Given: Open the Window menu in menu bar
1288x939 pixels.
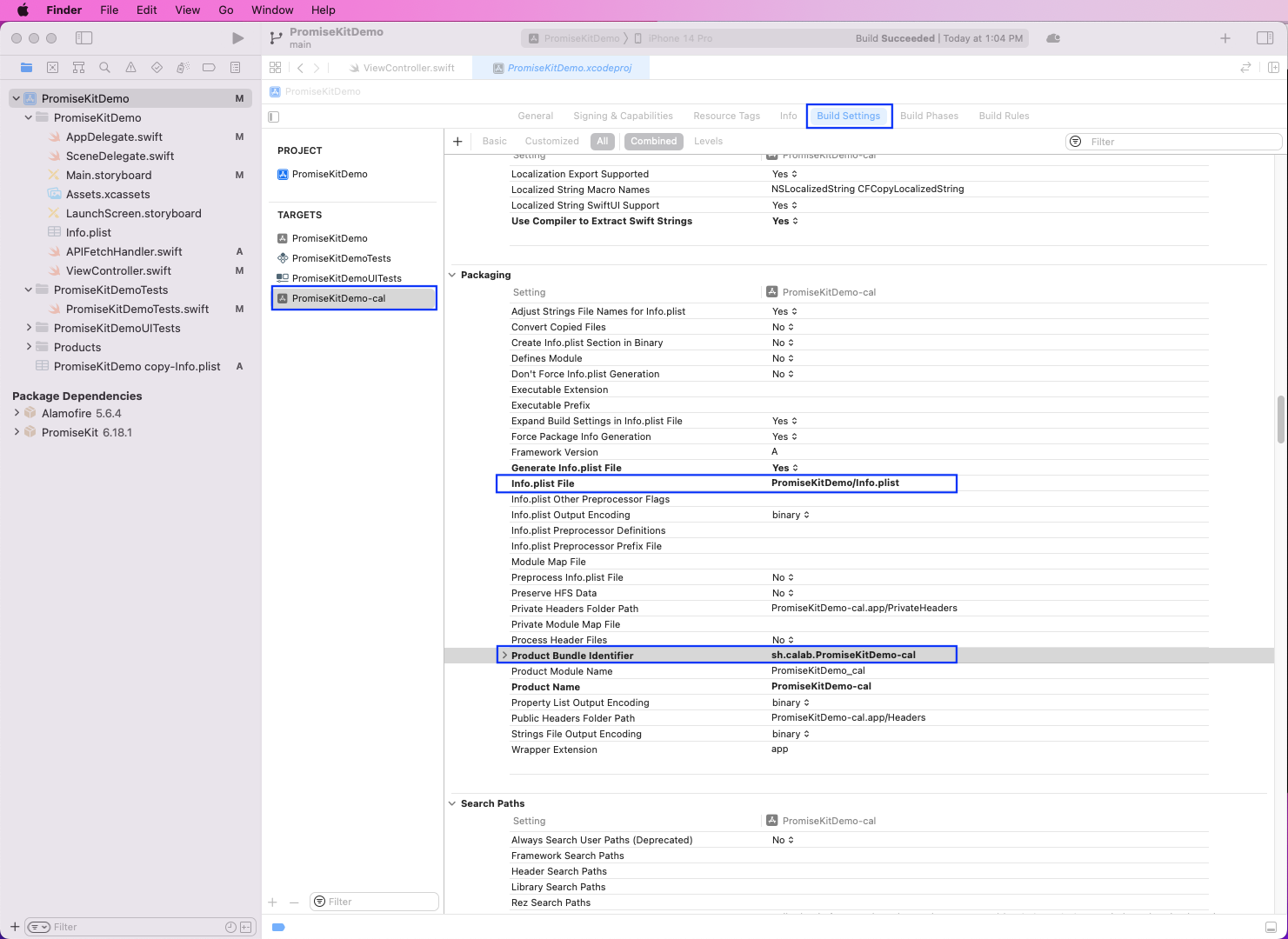Looking at the screenshot, I should [272, 10].
